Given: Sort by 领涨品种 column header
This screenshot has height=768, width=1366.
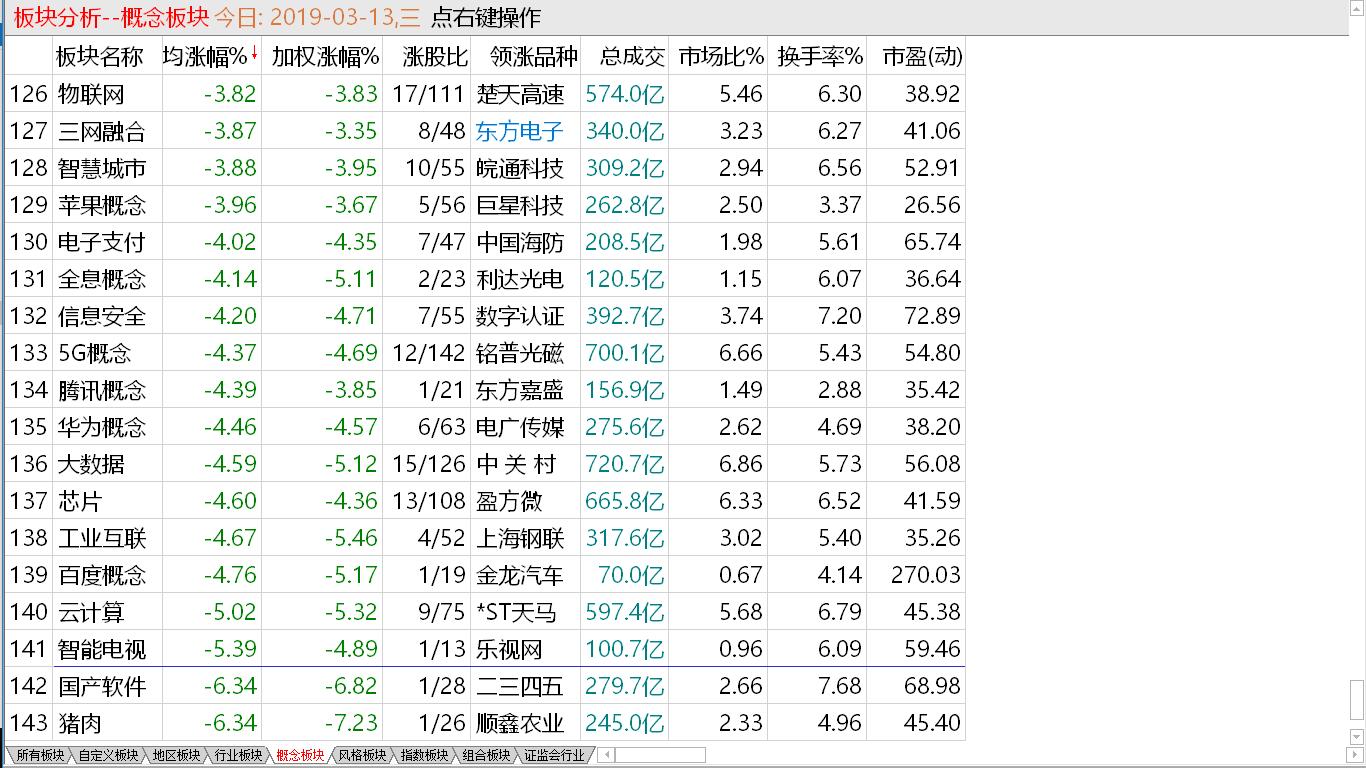Looking at the screenshot, I should [x=527, y=56].
